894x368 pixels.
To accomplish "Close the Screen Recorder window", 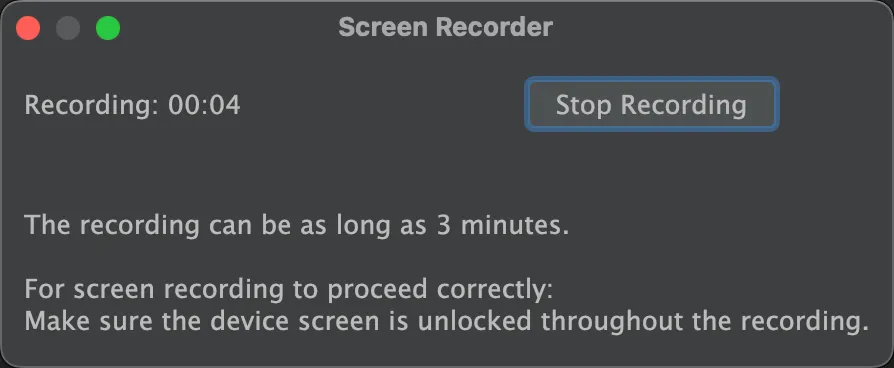I will coord(27,28).
